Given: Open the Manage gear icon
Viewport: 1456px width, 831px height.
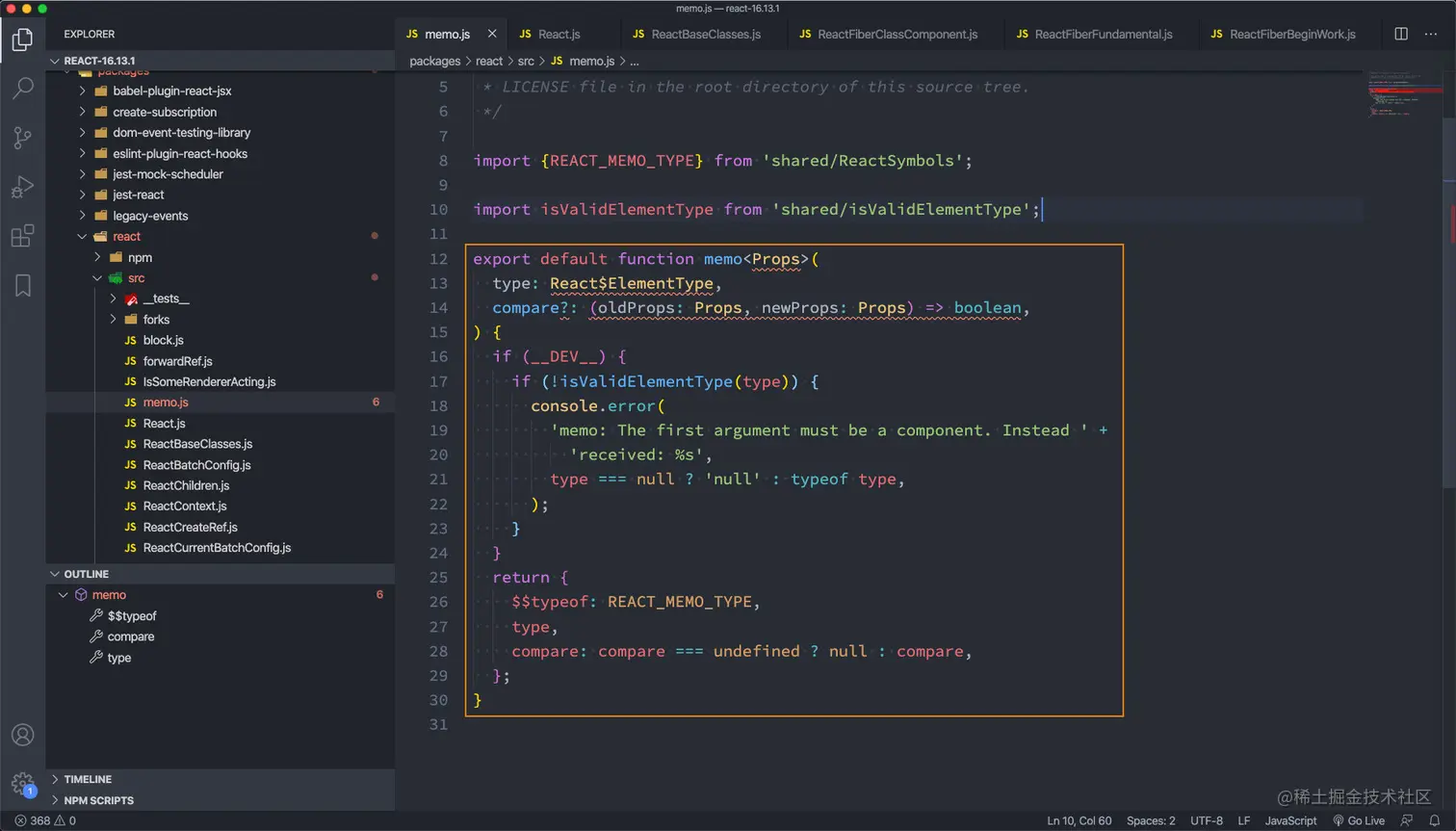Looking at the screenshot, I should [22, 783].
